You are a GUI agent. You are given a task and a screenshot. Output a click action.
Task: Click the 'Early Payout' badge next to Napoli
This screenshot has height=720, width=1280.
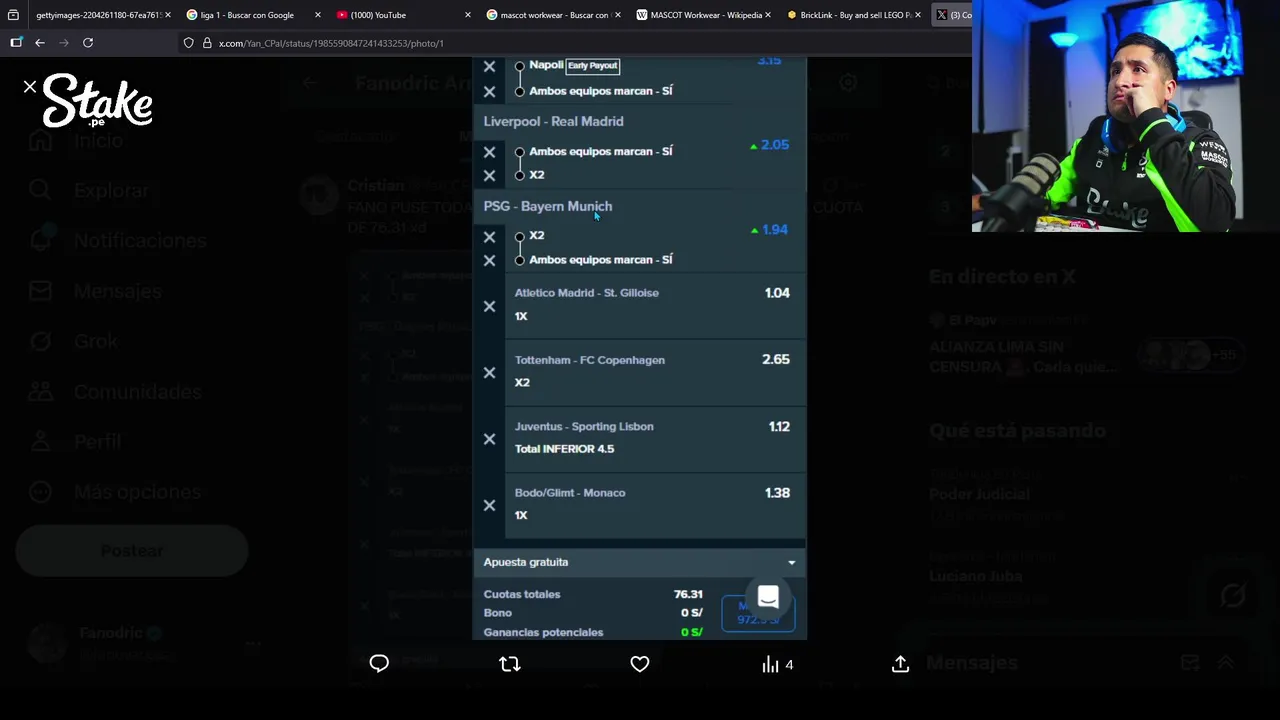click(593, 66)
